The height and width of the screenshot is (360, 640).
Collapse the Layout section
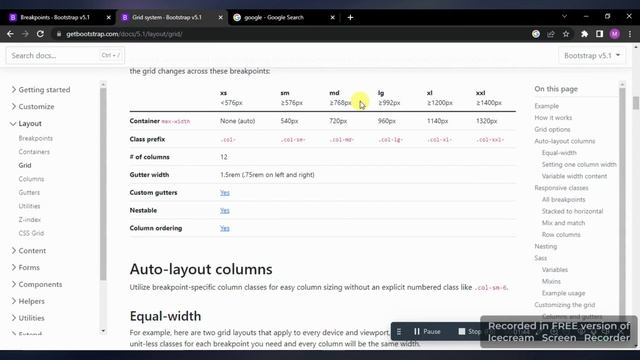pos(26,123)
